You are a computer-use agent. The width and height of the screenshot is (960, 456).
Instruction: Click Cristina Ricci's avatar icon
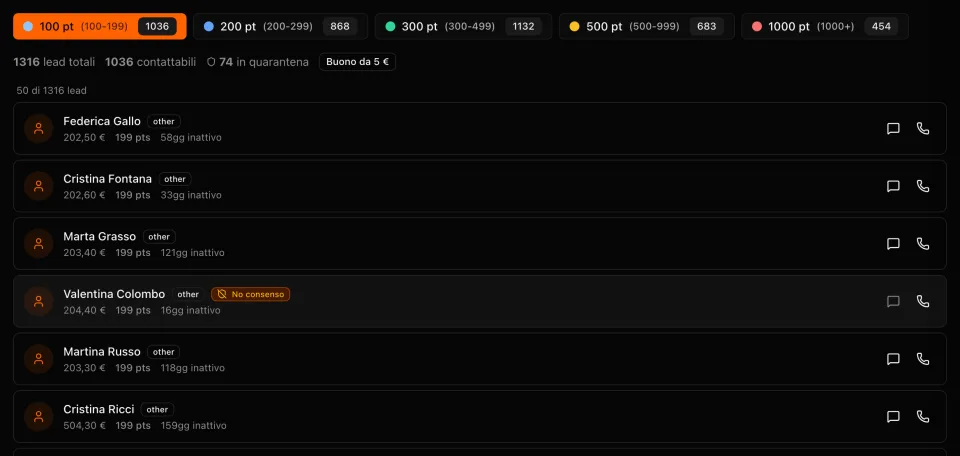pos(39,416)
